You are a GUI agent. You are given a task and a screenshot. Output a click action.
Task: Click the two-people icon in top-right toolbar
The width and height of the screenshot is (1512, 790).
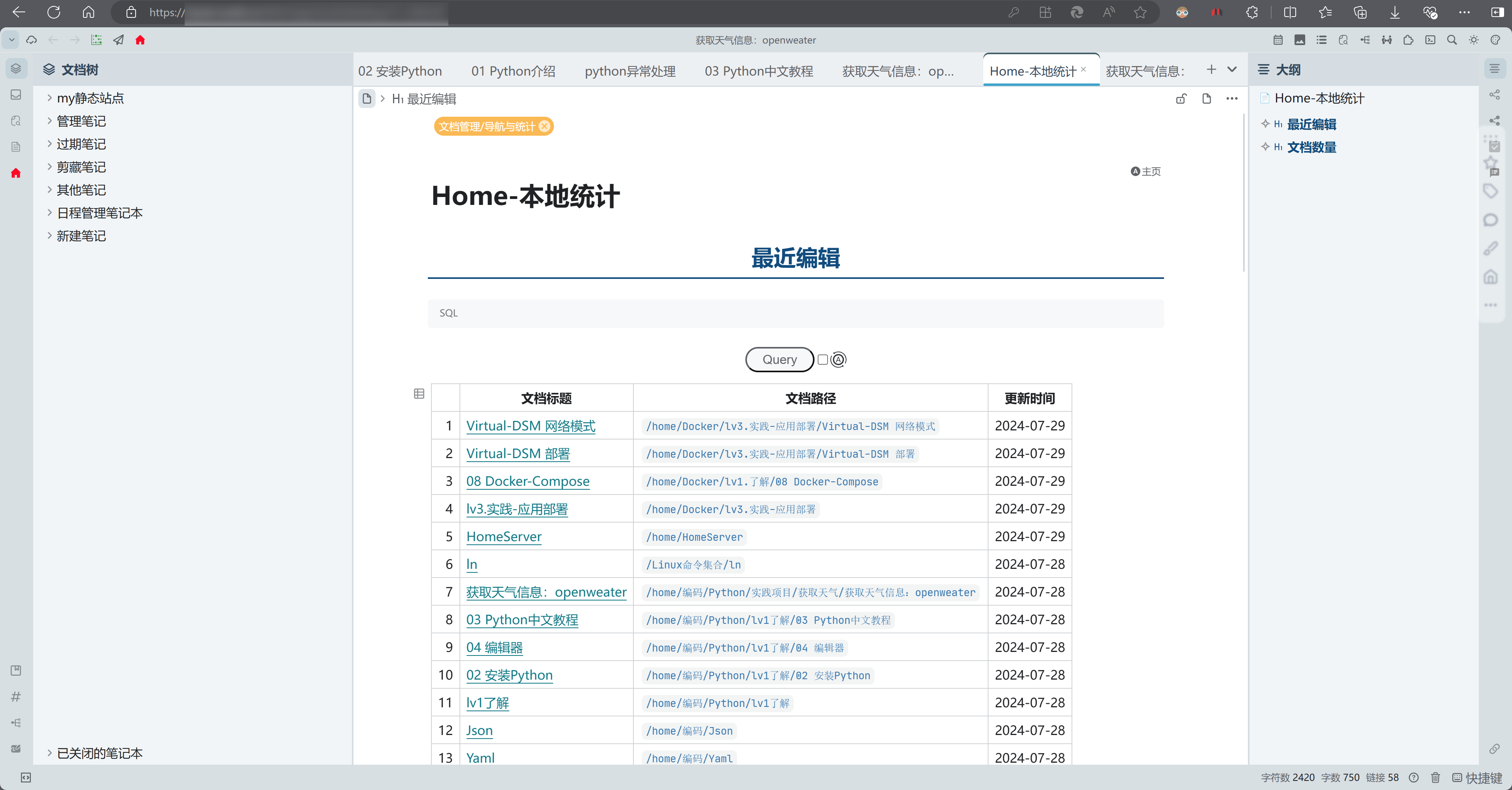pos(1386,40)
